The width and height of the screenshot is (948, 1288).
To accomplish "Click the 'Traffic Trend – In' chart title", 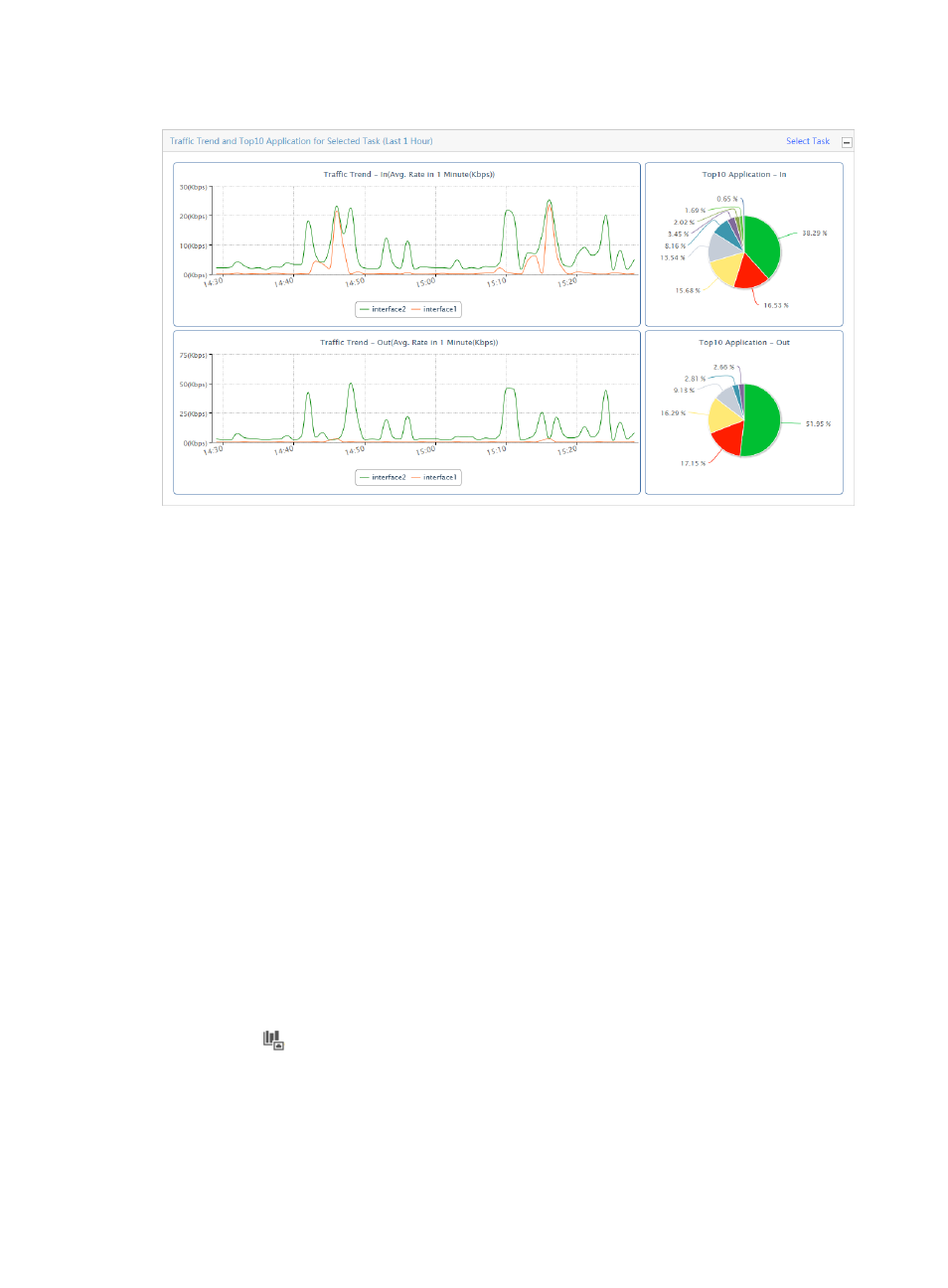I will click(x=408, y=174).
